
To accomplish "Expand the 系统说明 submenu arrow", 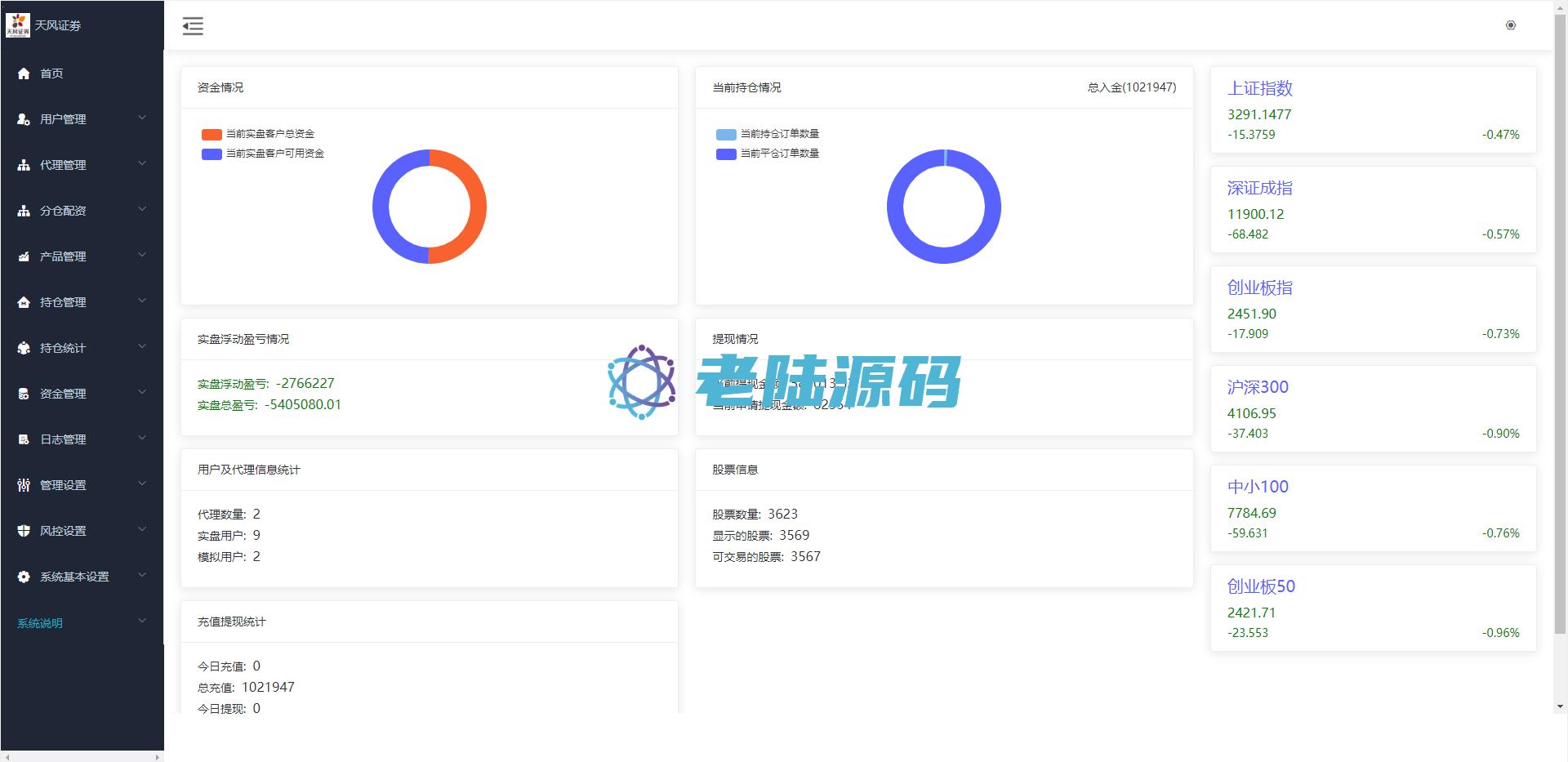I will [x=142, y=622].
